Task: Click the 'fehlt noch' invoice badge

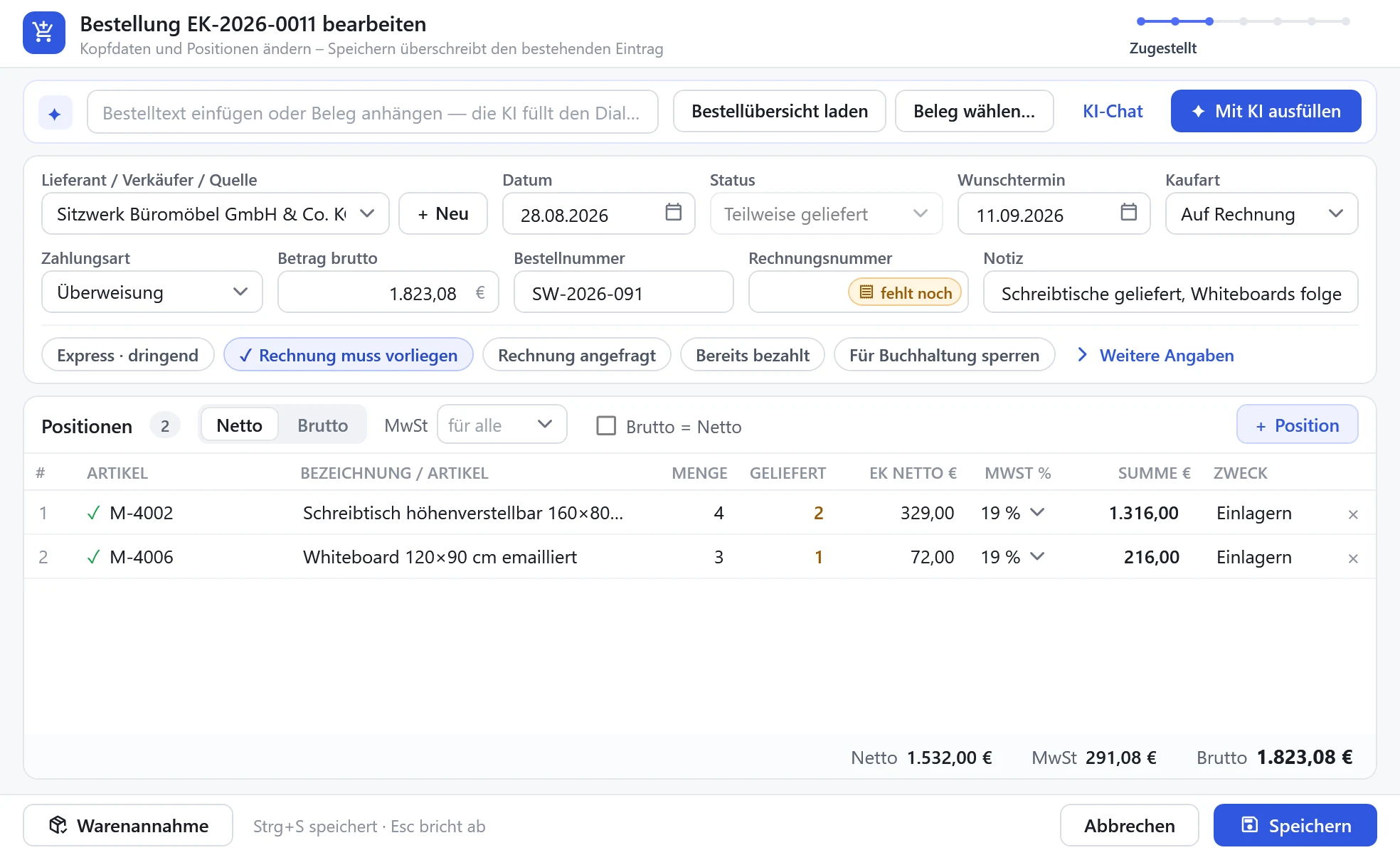Action: coord(905,292)
